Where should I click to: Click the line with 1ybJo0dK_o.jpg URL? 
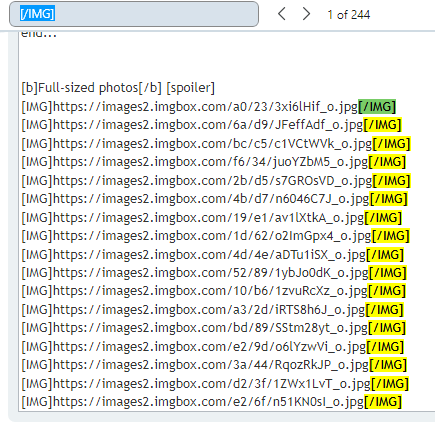click(214, 273)
